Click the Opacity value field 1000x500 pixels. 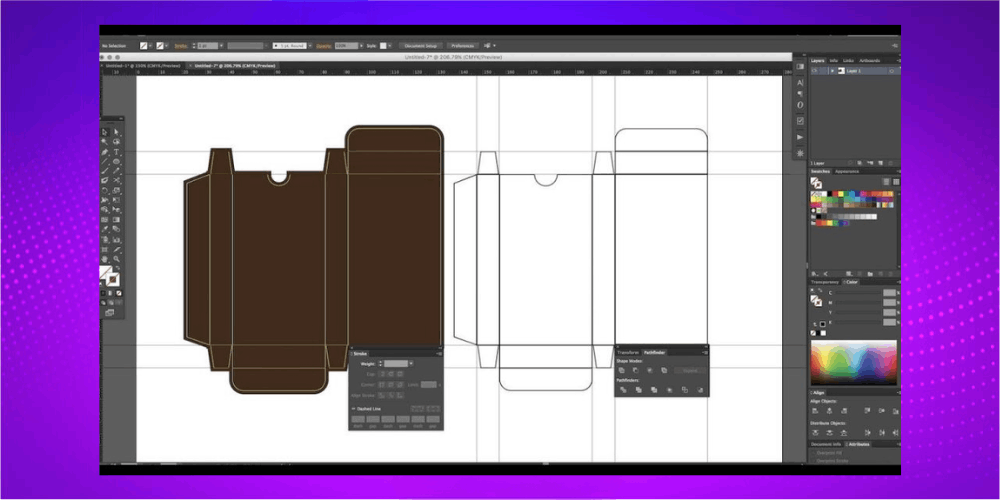pyautogui.click(x=346, y=46)
